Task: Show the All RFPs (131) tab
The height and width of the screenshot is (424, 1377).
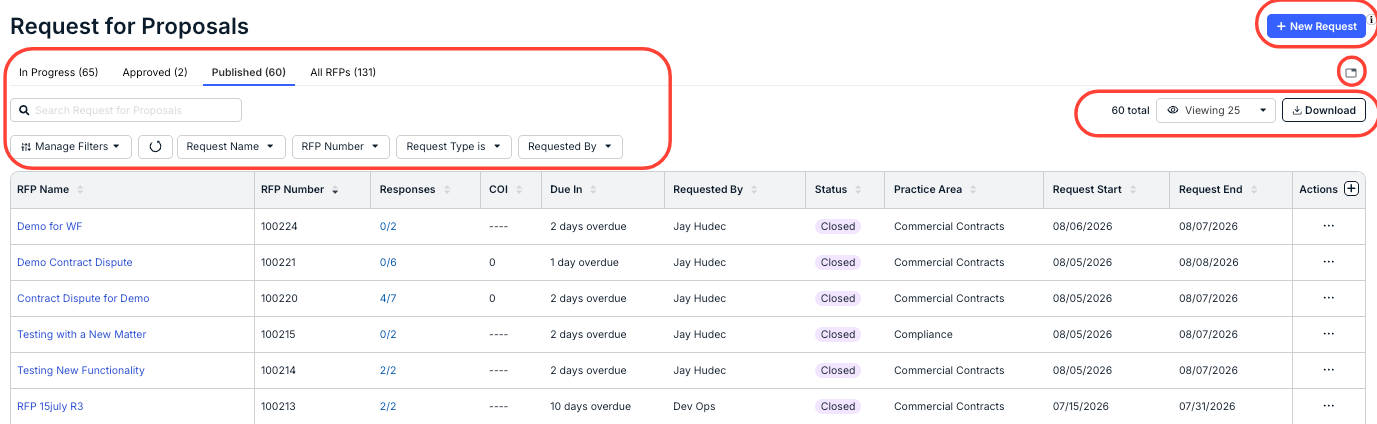Action: pos(343,72)
